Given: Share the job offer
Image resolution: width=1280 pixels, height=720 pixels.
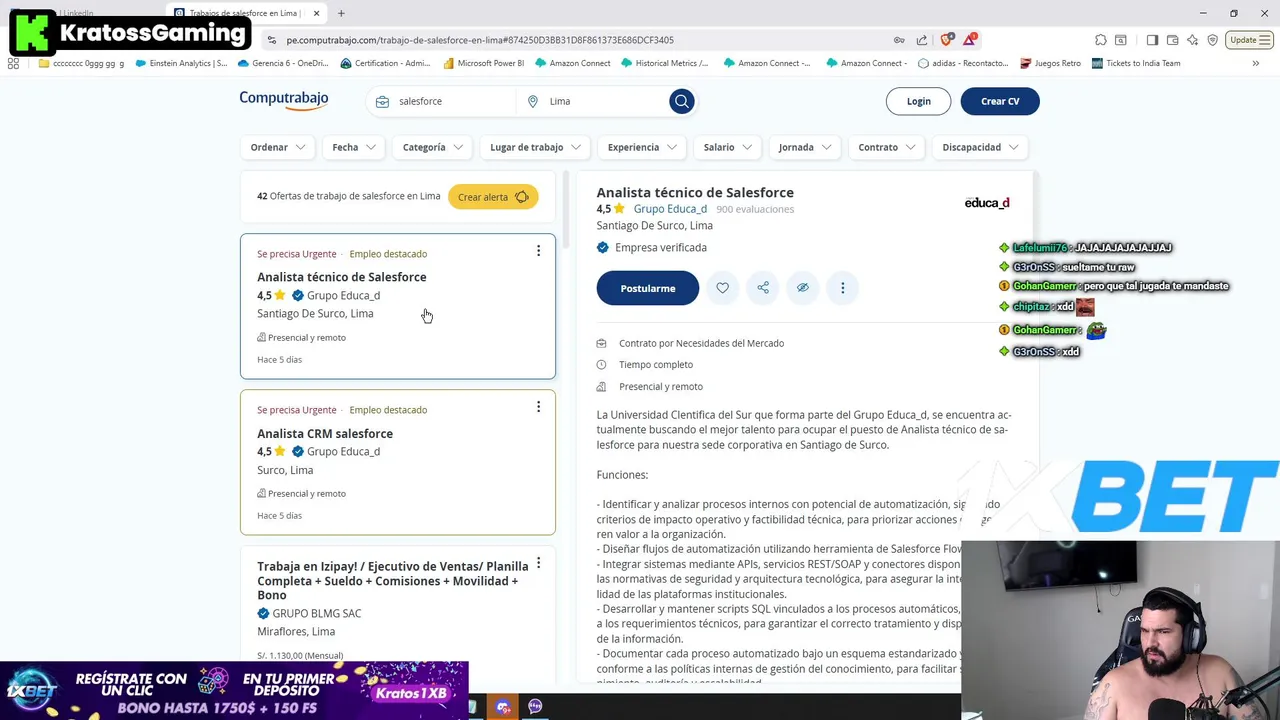Looking at the screenshot, I should tap(763, 288).
